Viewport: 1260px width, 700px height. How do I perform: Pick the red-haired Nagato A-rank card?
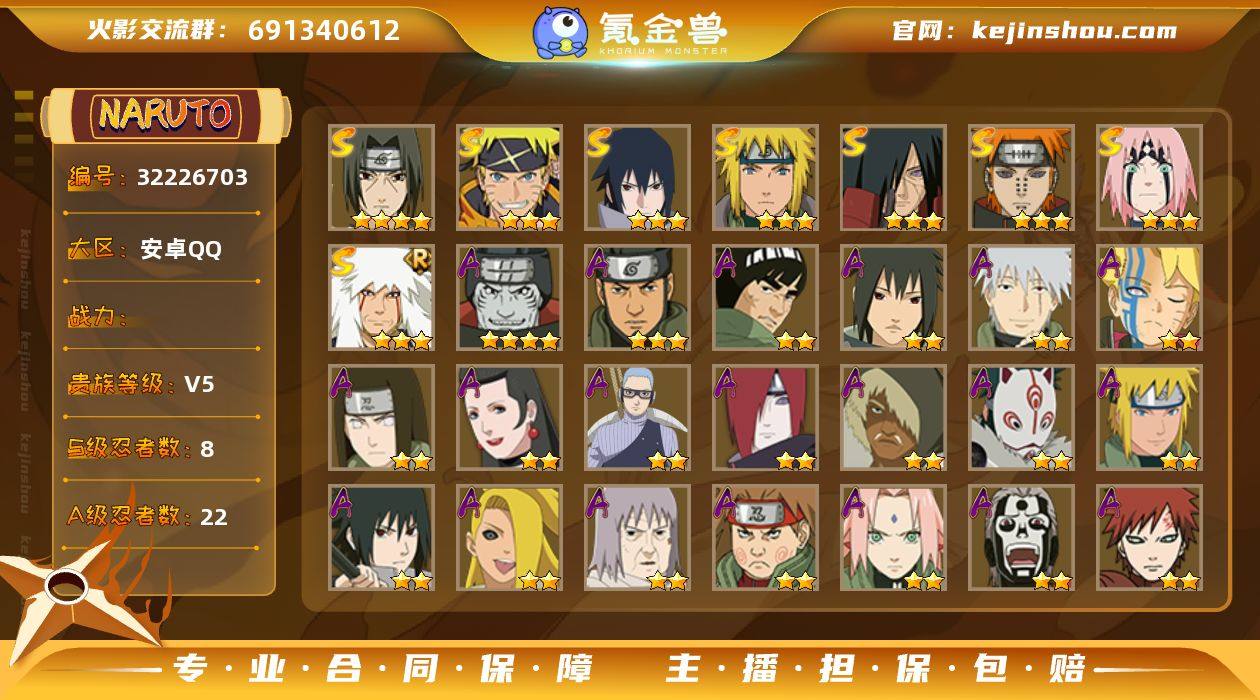coord(765,418)
